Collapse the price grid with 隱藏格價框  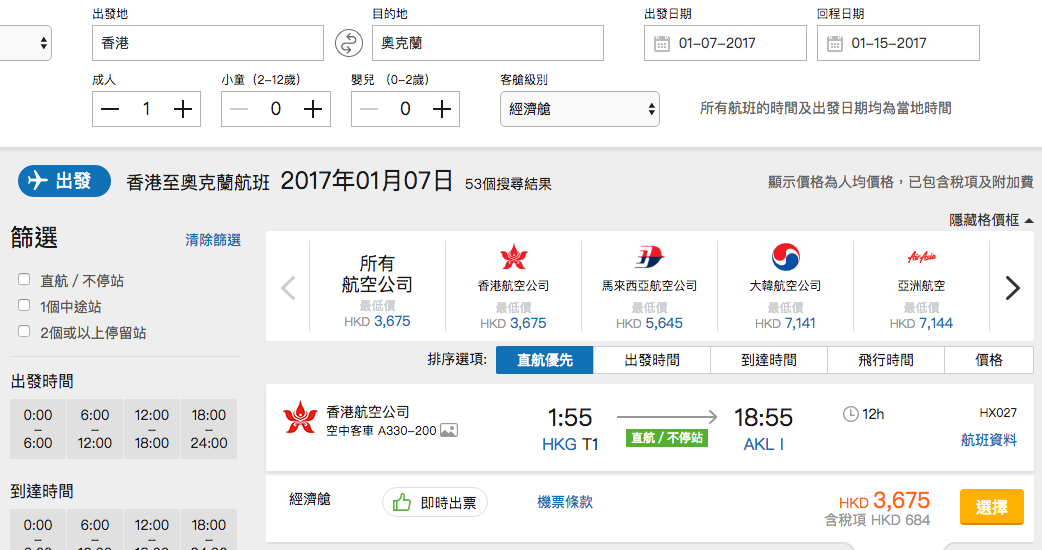point(991,220)
